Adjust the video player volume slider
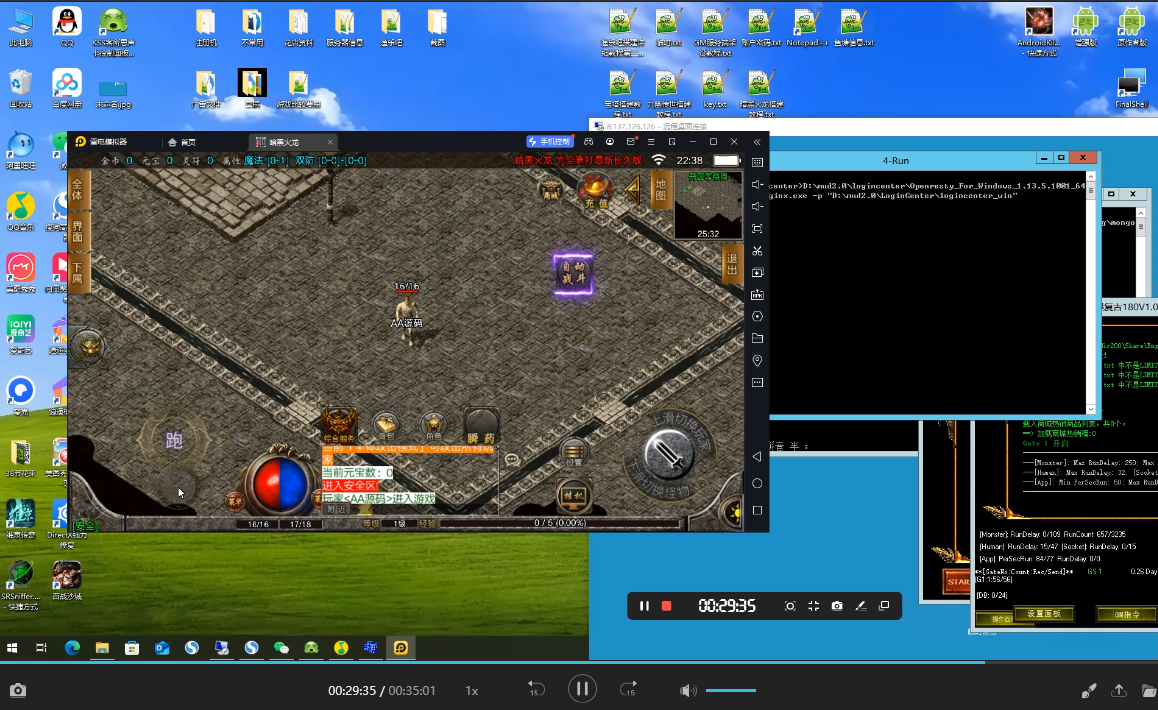 (730, 690)
